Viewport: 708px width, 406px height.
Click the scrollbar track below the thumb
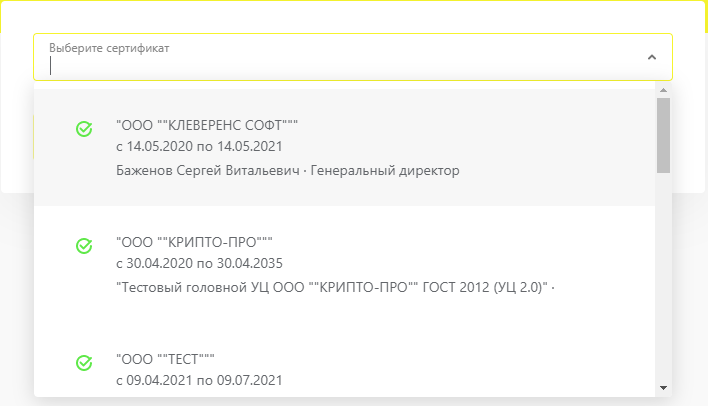point(663,278)
